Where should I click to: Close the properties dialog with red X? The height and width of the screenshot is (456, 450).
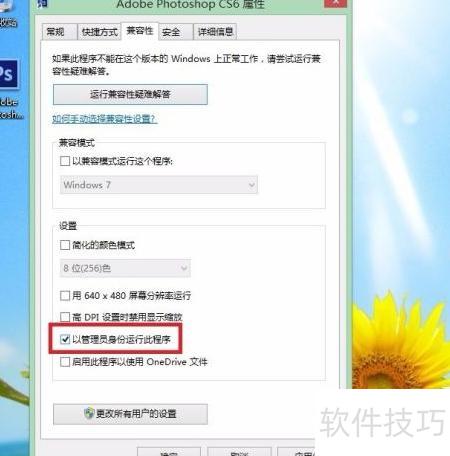pyautogui.click(x=335, y=3)
